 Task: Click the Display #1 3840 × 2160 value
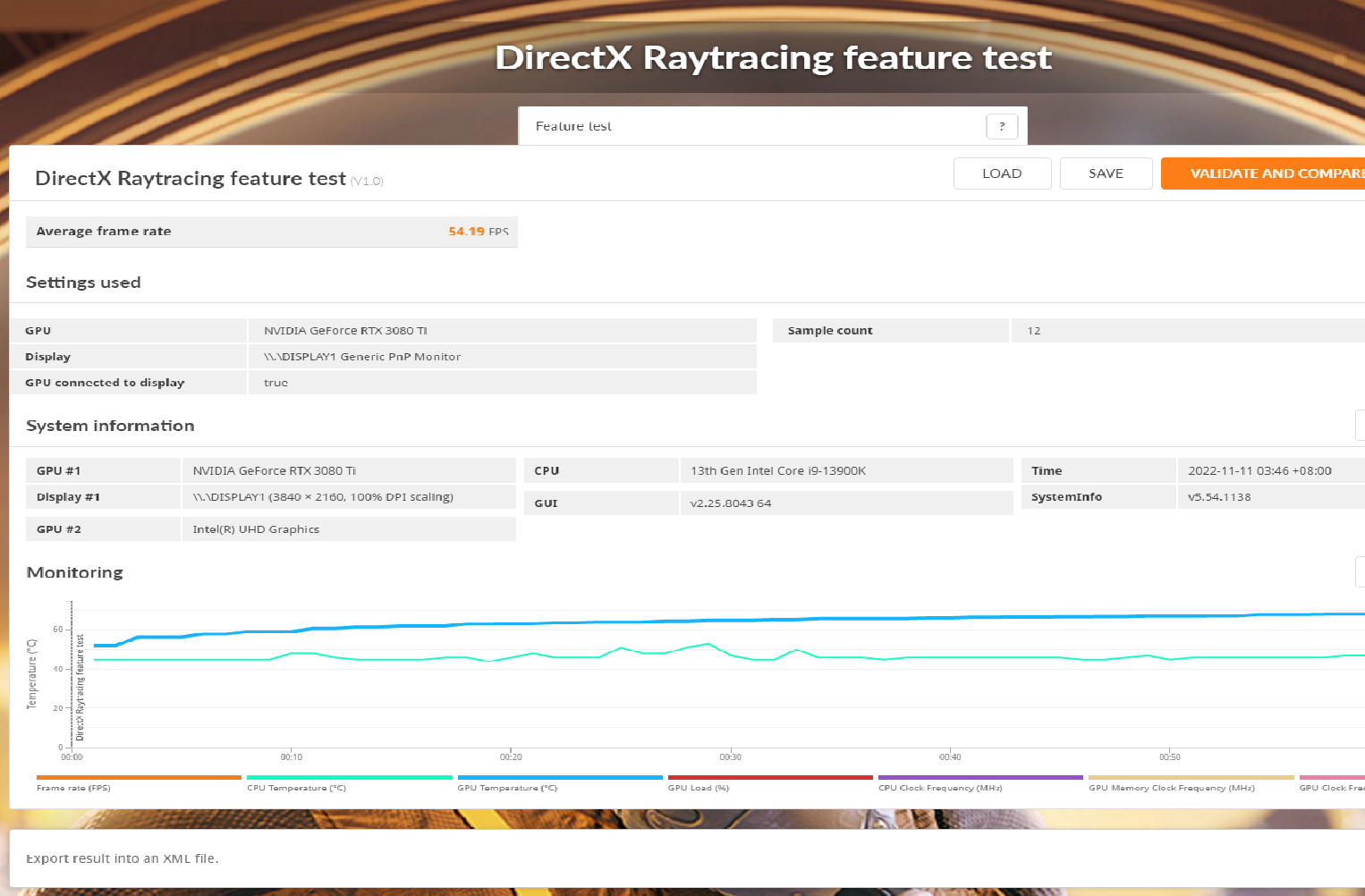(323, 497)
